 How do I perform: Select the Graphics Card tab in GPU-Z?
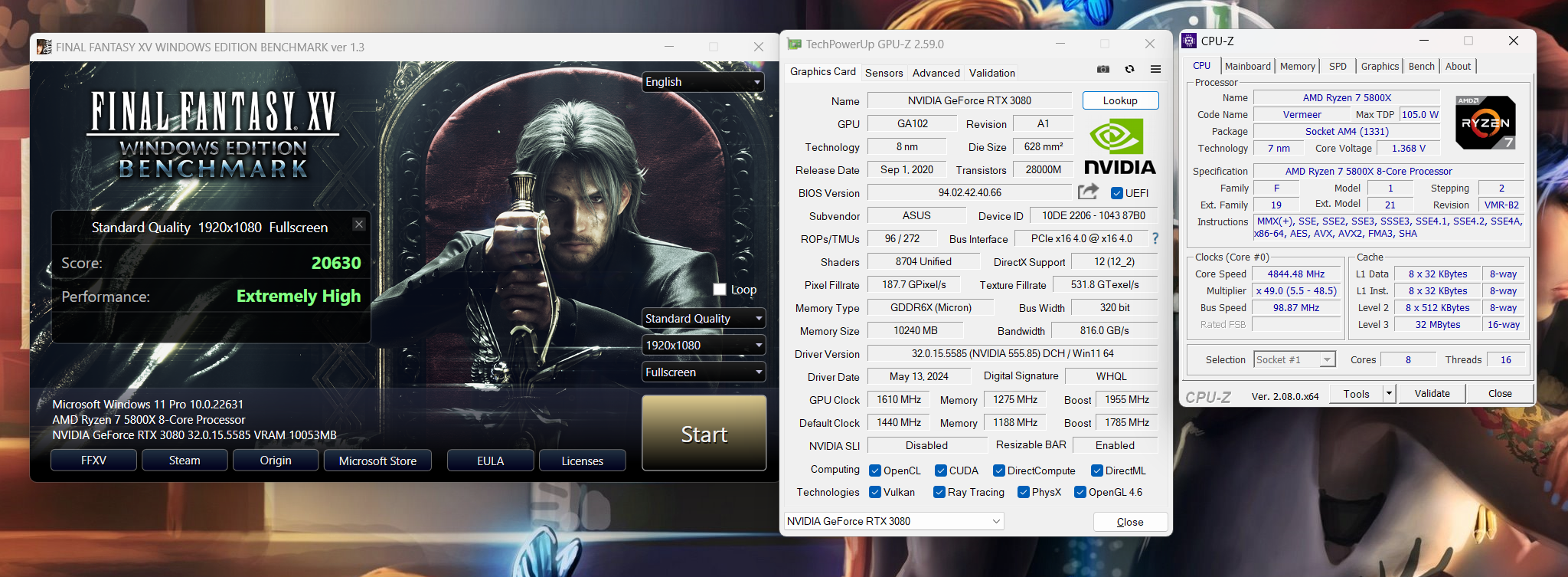click(823, 71)
